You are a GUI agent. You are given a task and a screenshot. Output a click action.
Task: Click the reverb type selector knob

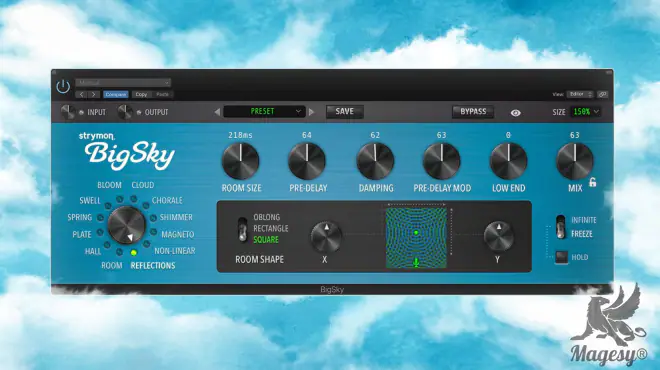tap(126, 225)
